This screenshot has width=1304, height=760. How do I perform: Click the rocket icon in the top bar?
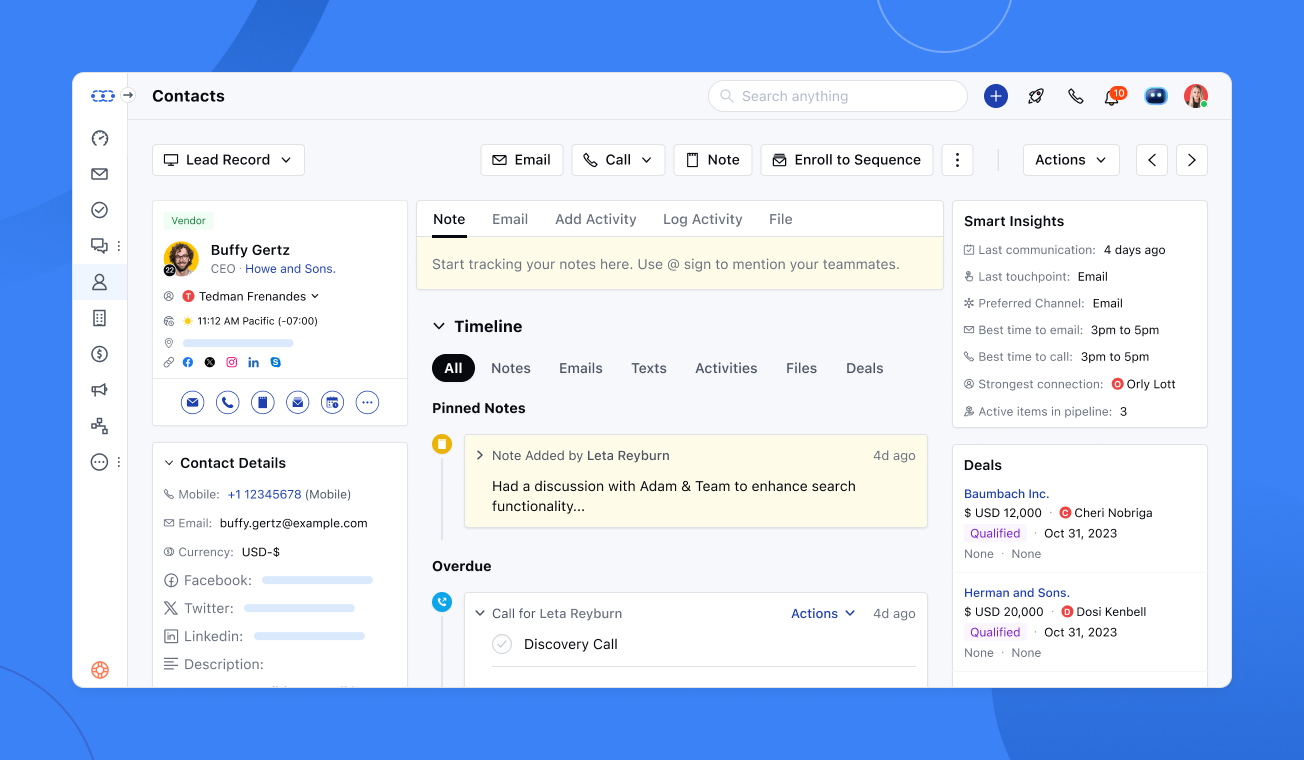click(x=1035, y=96)
